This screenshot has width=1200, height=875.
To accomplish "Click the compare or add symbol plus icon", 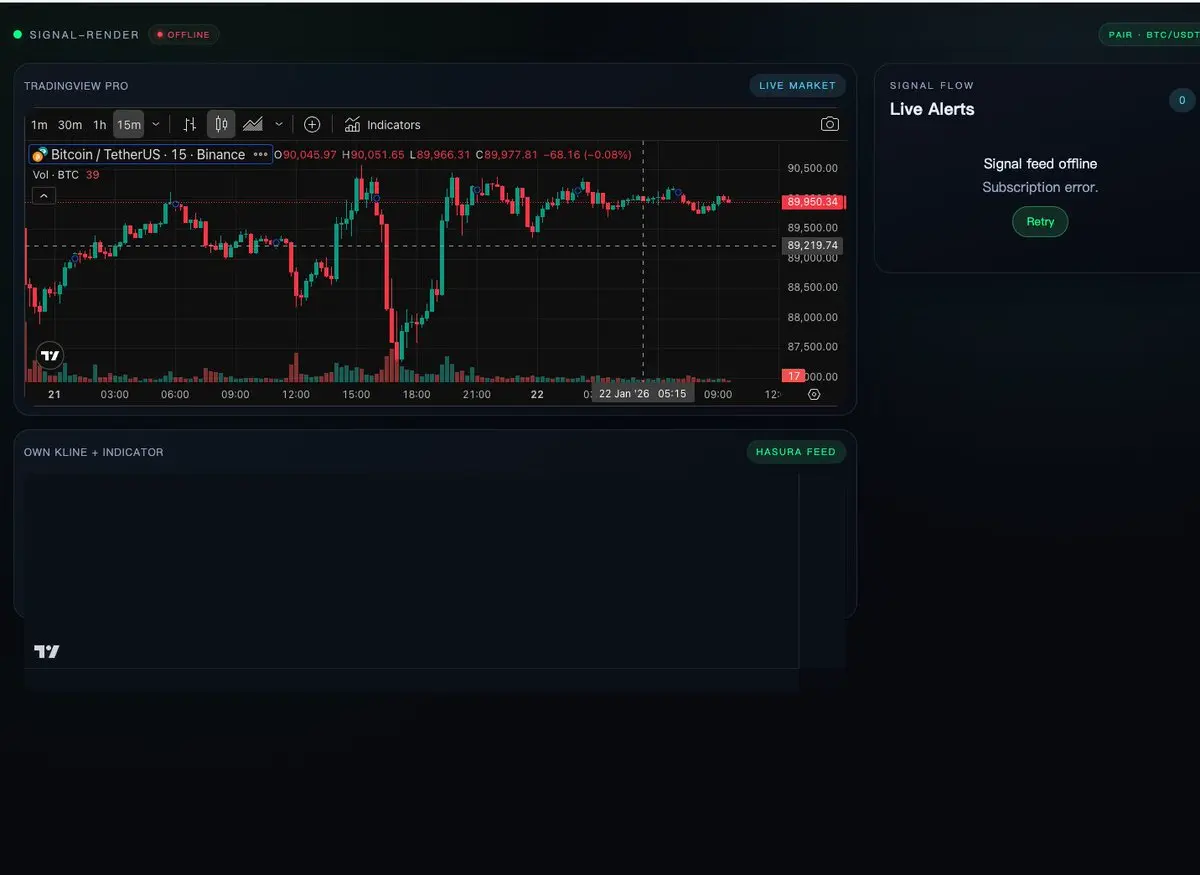I will [312, 125].
